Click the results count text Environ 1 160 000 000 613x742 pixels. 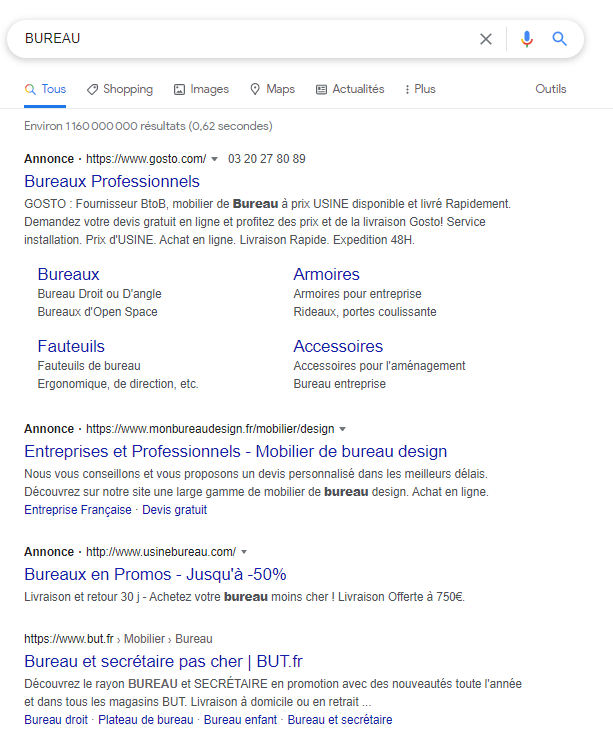point(148,126)
